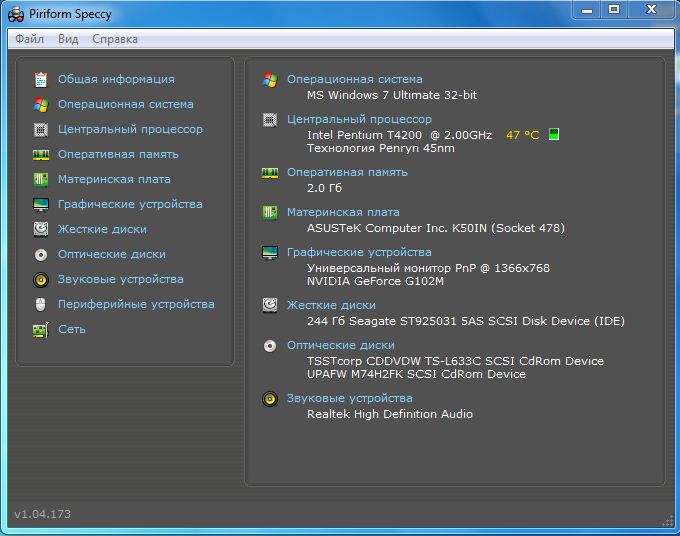Open the Справка menu
The height and width of the screenshot is (536, 680).
tap(115, 39)
